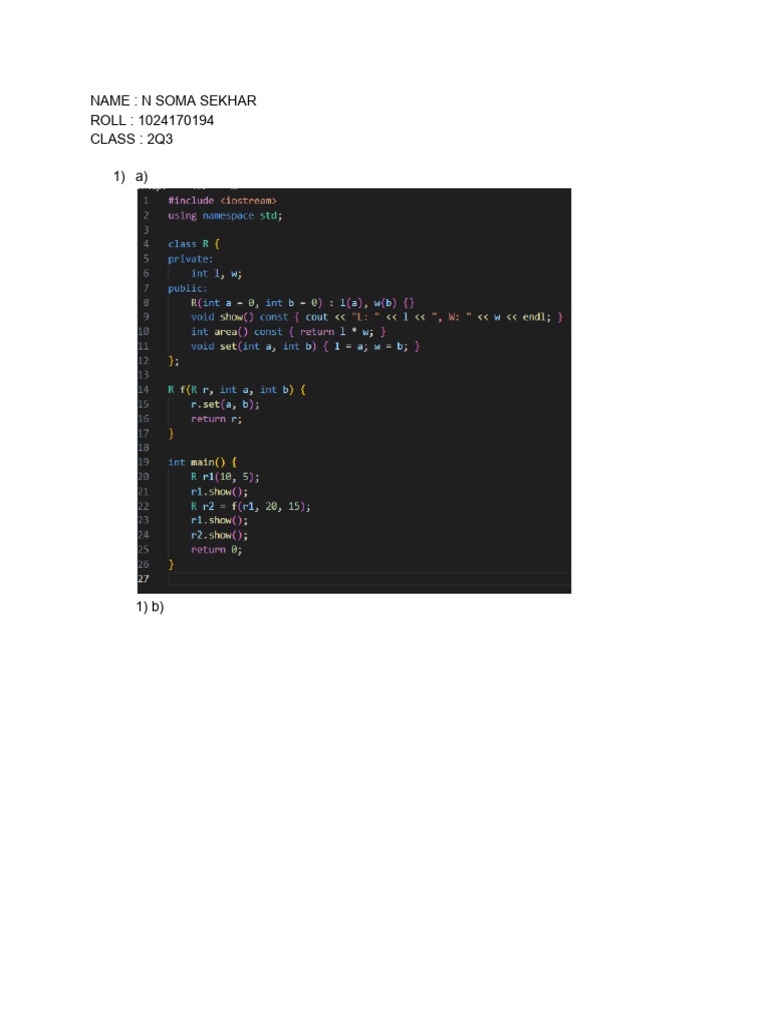Image resolution: width=768 pixels, height=1024 pixels.
Task: Click the '1) b)' question label
Action: [150, 607]
